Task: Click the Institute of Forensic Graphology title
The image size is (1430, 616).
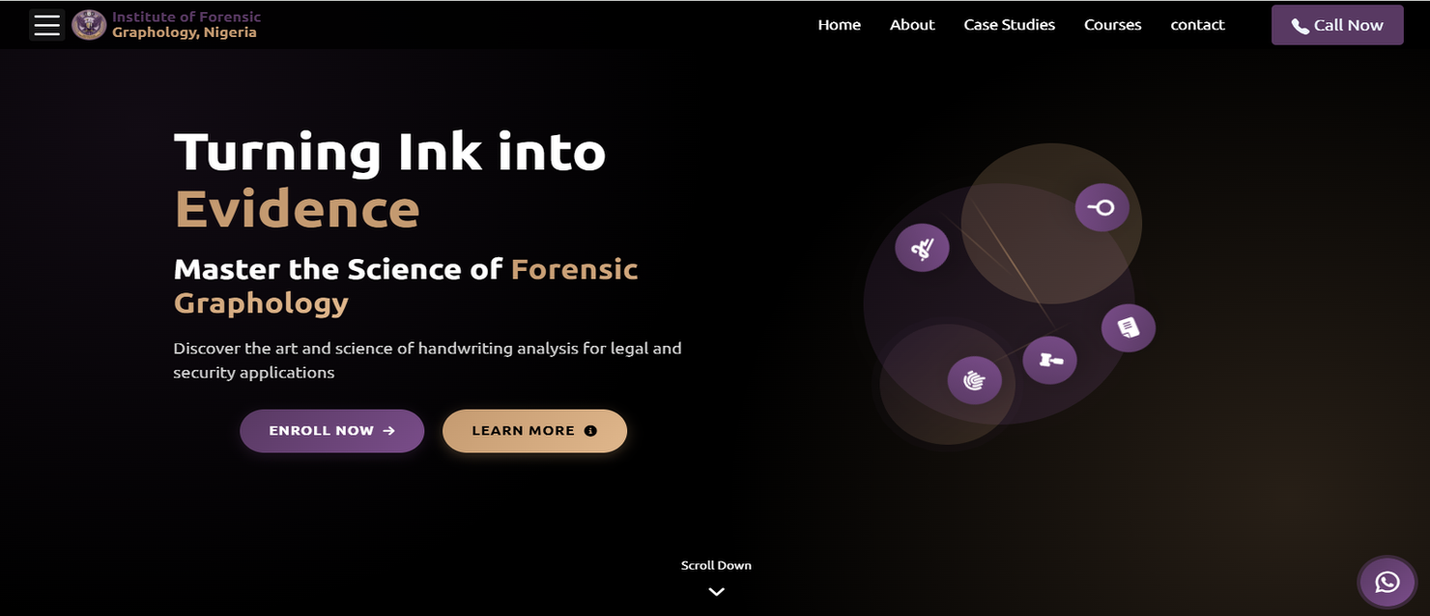Action: click(186, 25)
